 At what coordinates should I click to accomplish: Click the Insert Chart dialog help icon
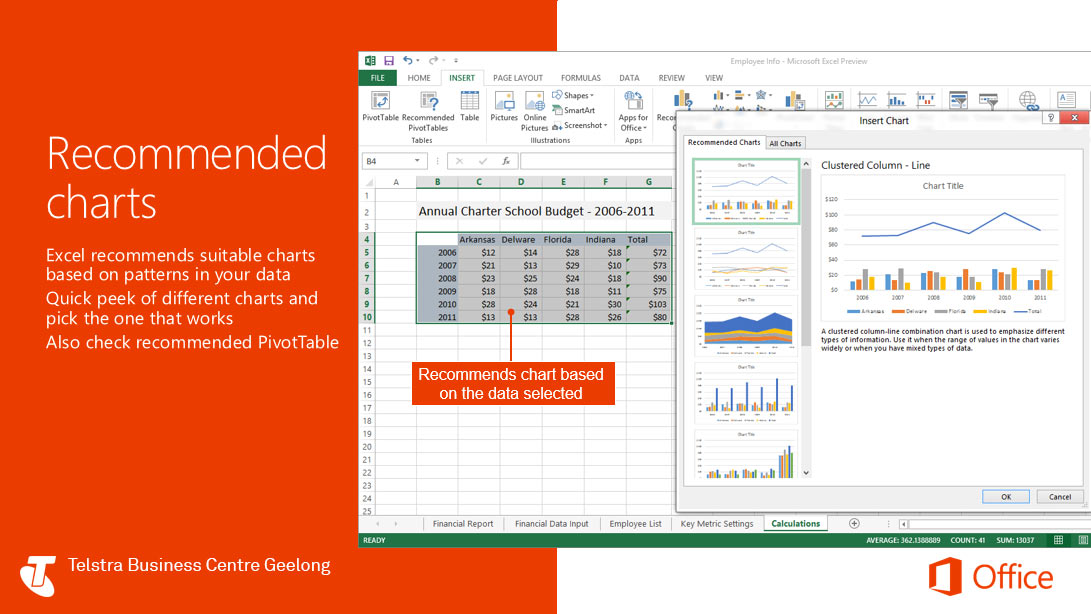click(x=1051, y=118)
